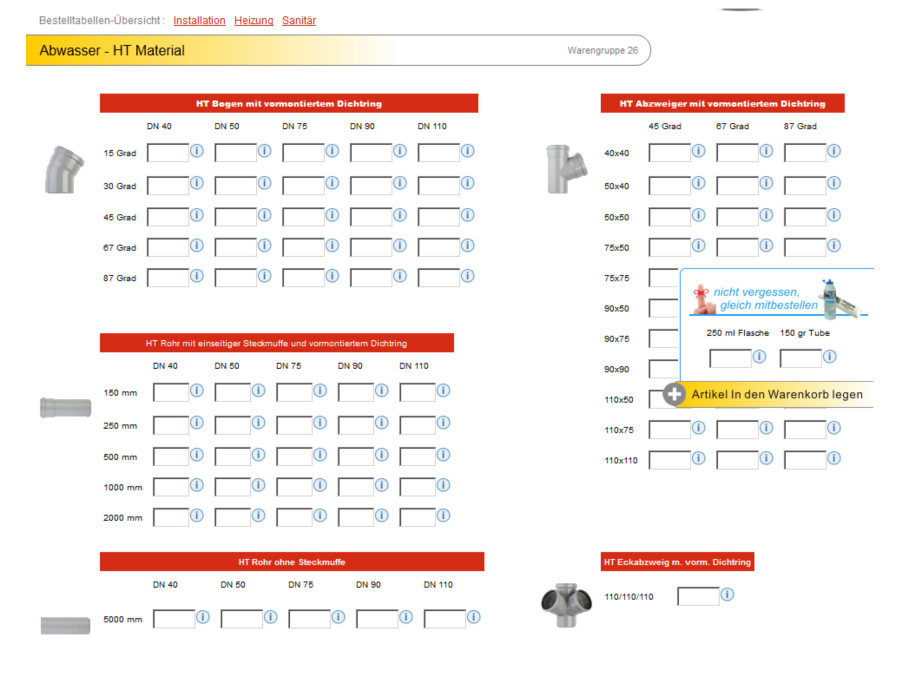Focus quantity field HT Bogen 15 Grad DN 50
The height and width of the screenshot is (679, 917).
tap(236, 153)
